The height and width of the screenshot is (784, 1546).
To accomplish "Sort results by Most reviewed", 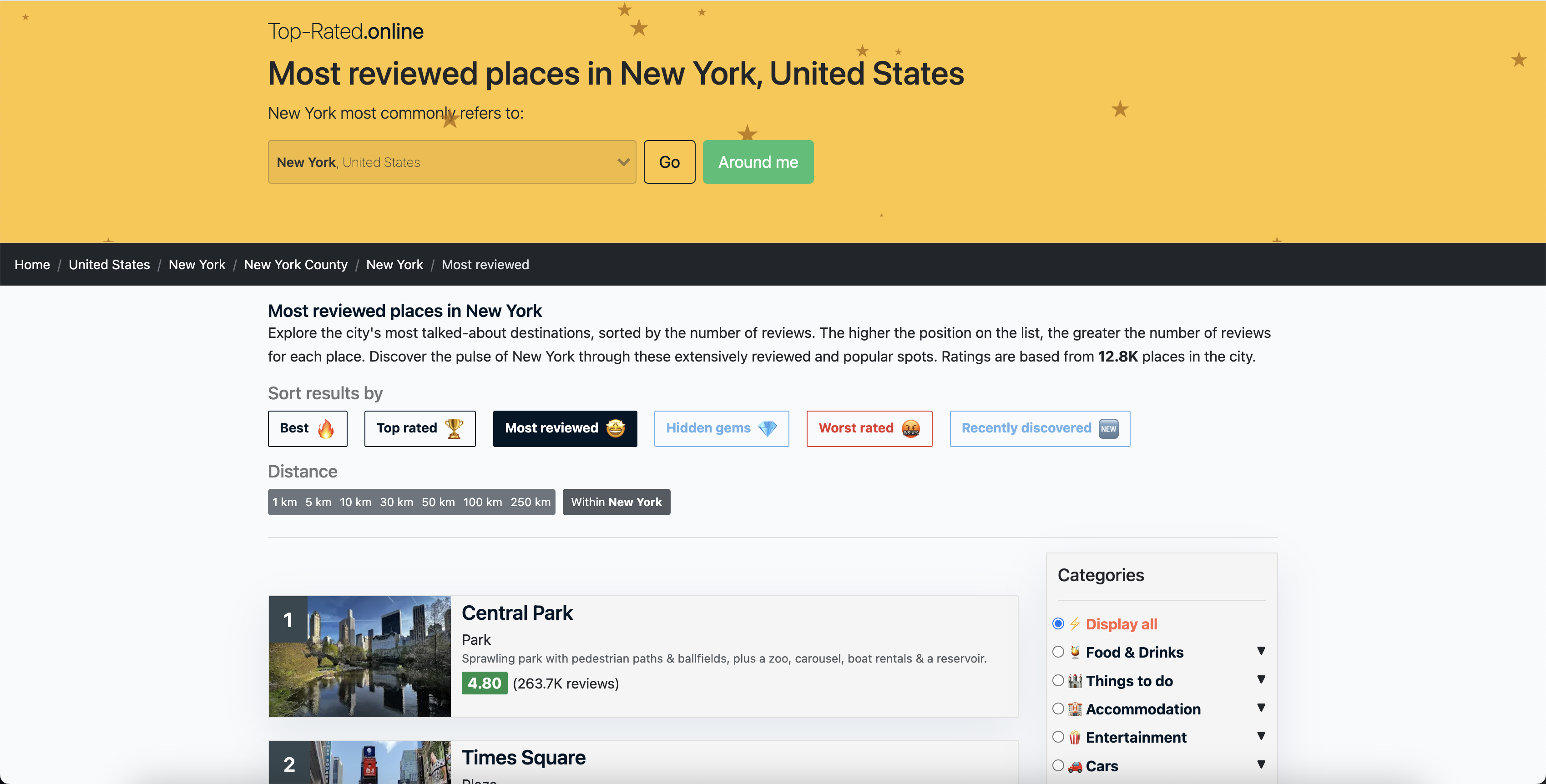I will pyautogui.click(x=565, y=428).
